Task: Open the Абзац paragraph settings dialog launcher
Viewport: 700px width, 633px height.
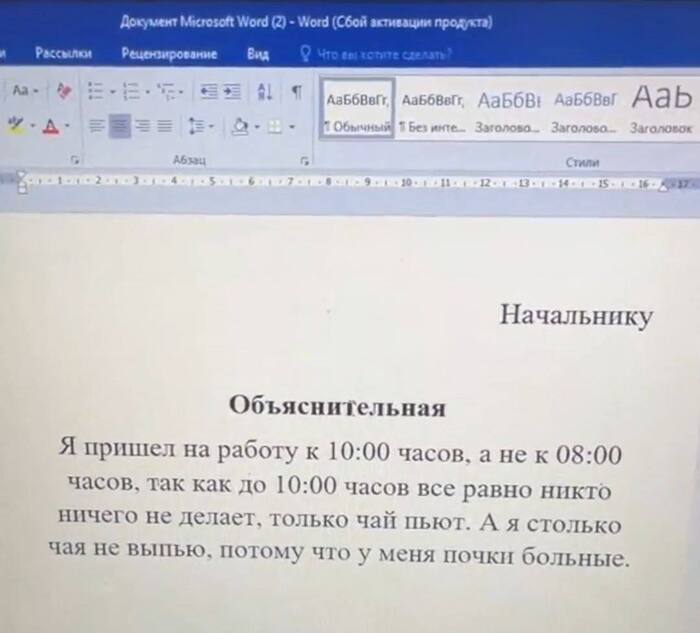Action: pyautogui.click(x=304, y=160)
